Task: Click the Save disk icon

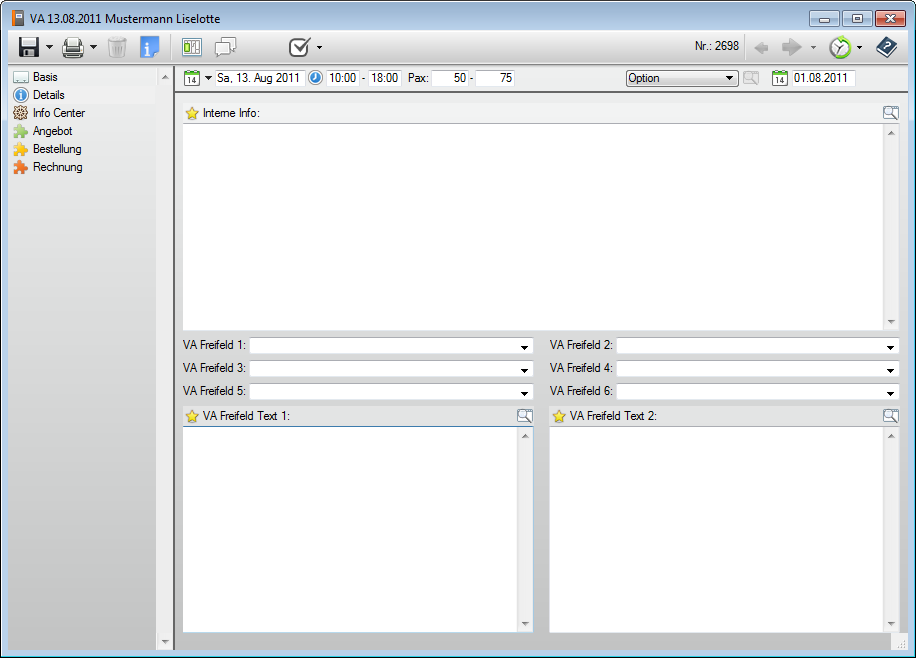Action: pos(29,47)
